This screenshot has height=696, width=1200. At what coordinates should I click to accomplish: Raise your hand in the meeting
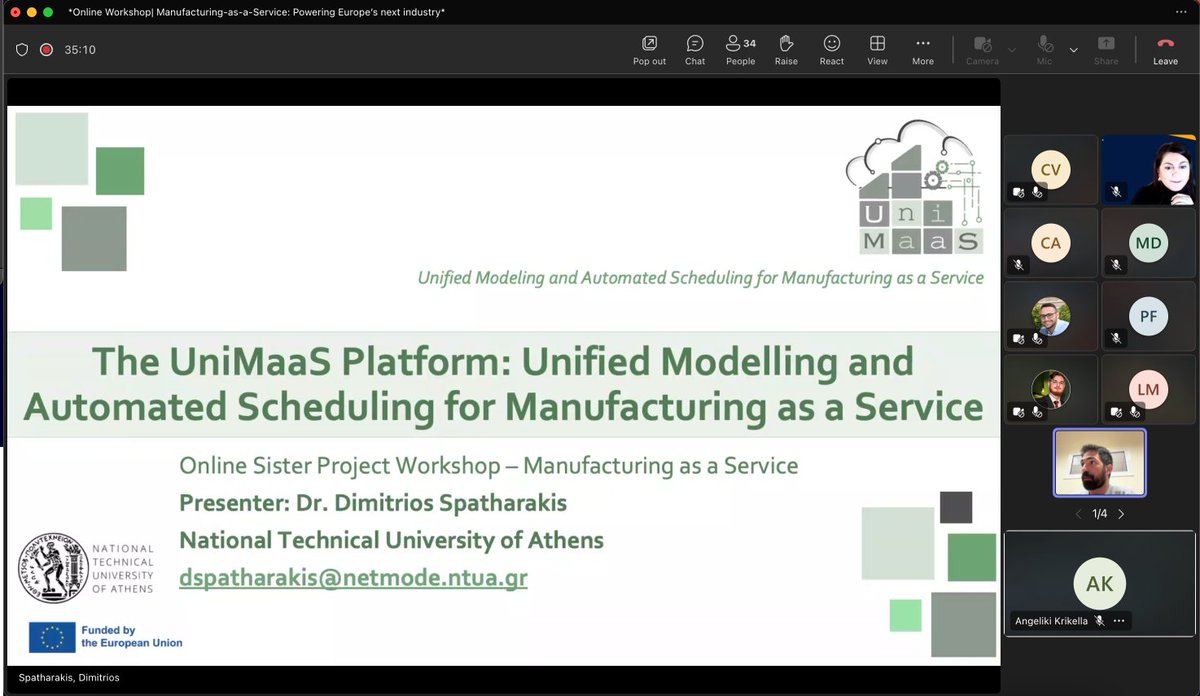click(786, 50)
